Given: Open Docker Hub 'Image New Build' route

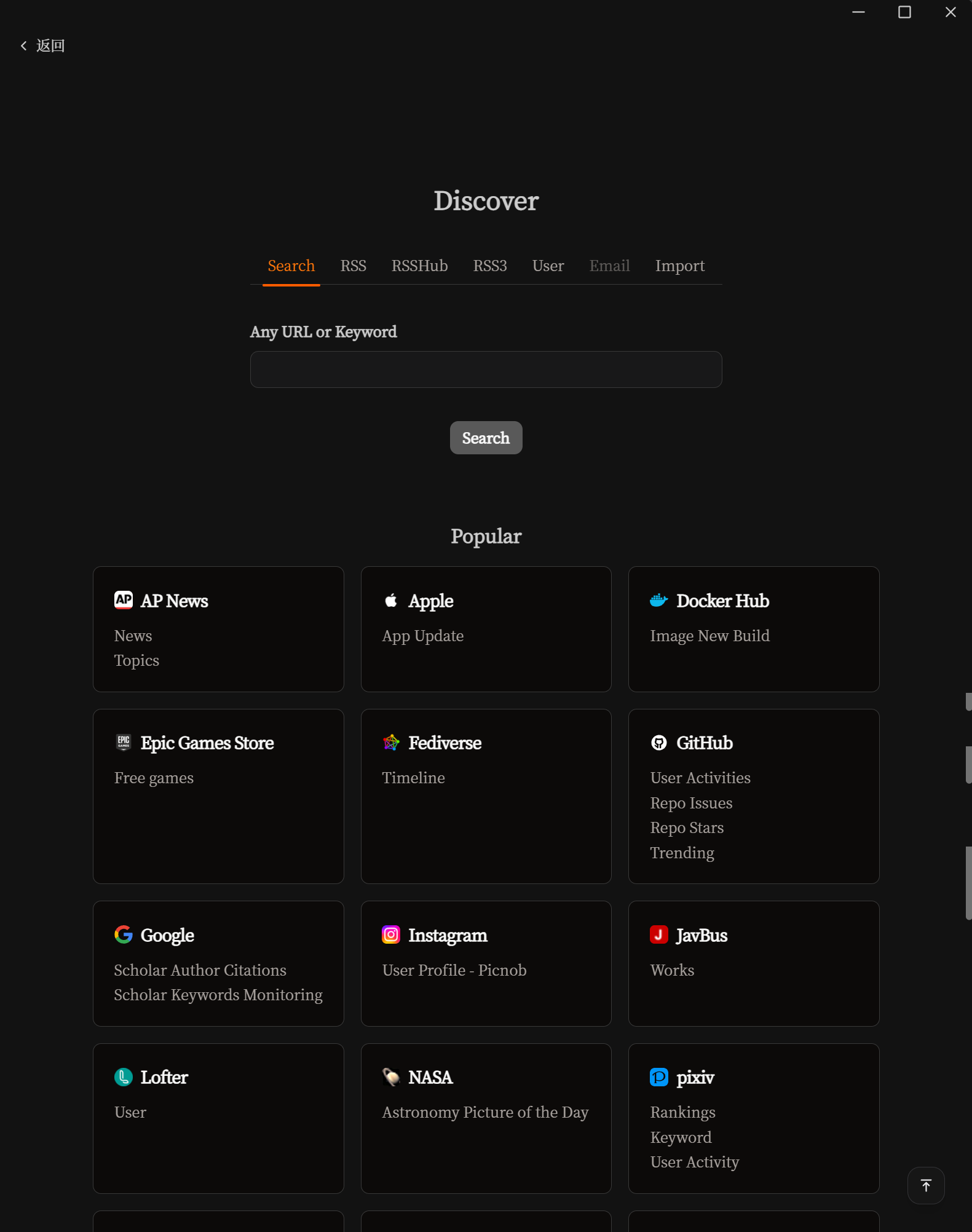Looking at the screenshot, I should click(710, 636).
